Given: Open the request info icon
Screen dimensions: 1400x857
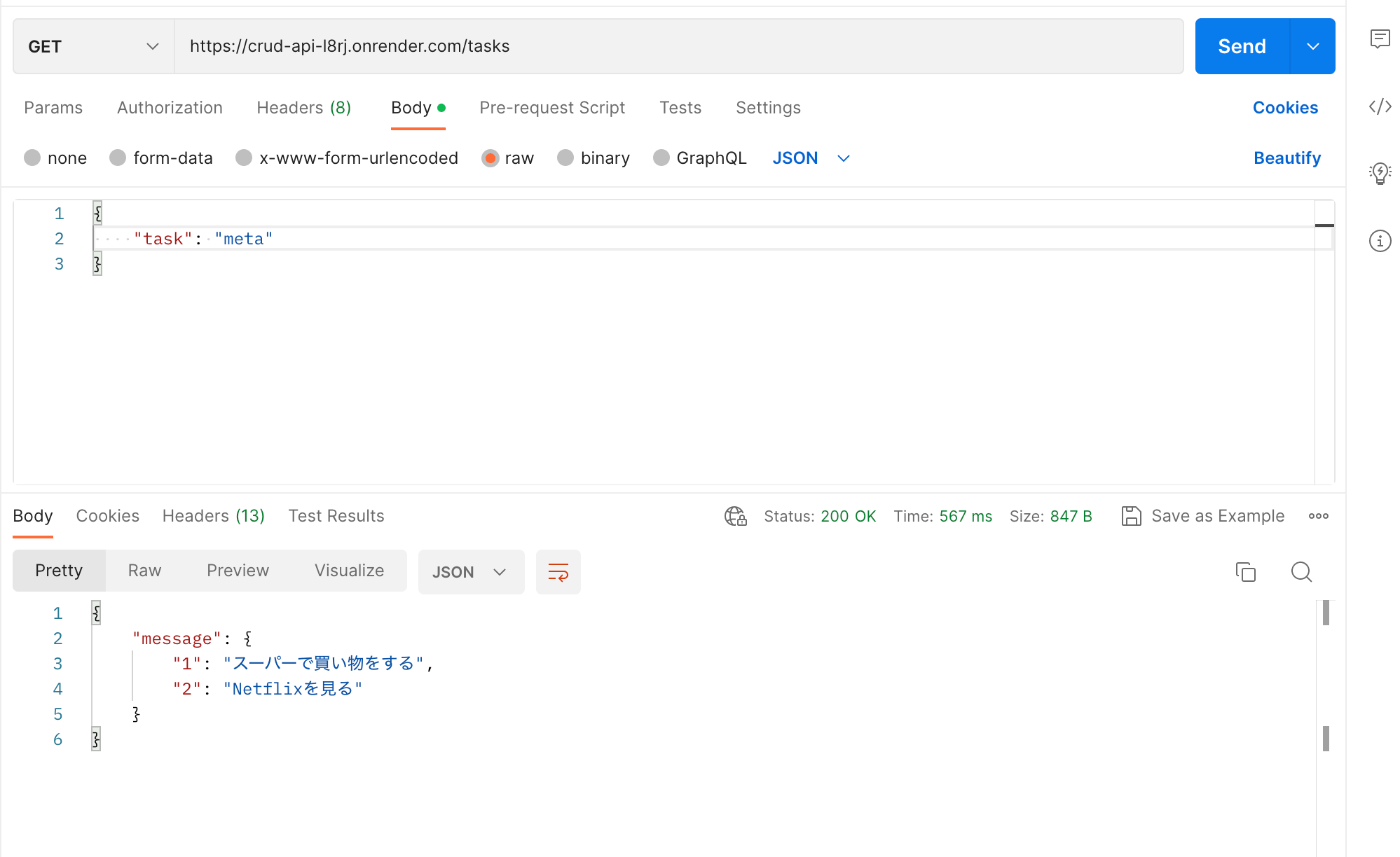Looking at the screenshot, I should pyautogui.click(x=1380, y=240).
